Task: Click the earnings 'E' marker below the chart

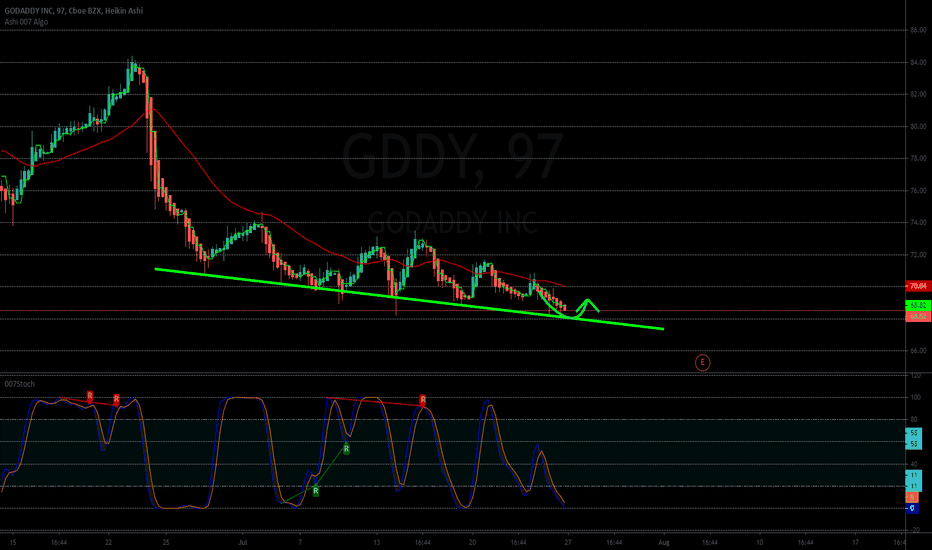Action: [x=702, y=362]
